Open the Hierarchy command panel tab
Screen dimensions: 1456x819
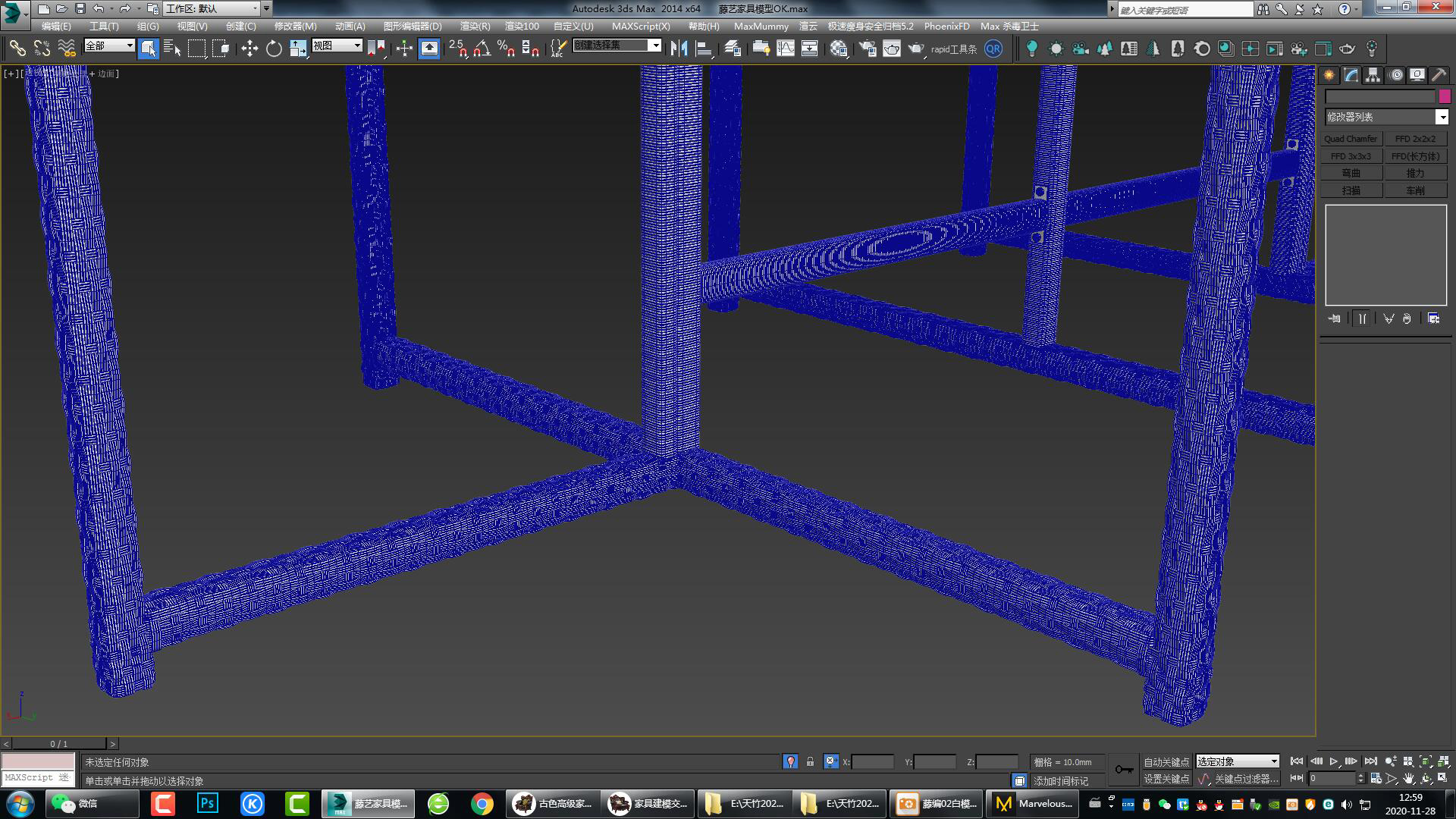[1373, 75]
